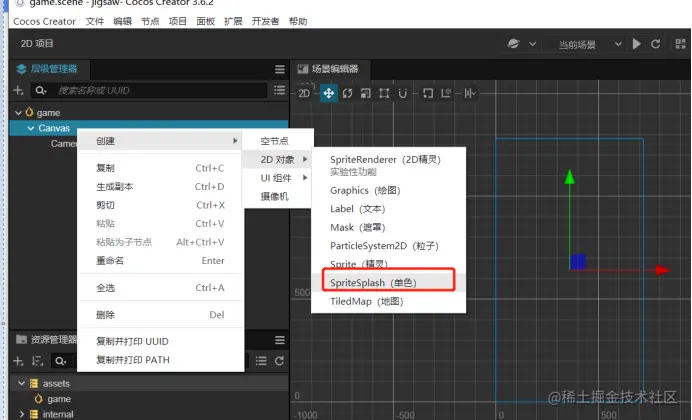Click the green Y-axis gizmo arrow

[570, 177]
